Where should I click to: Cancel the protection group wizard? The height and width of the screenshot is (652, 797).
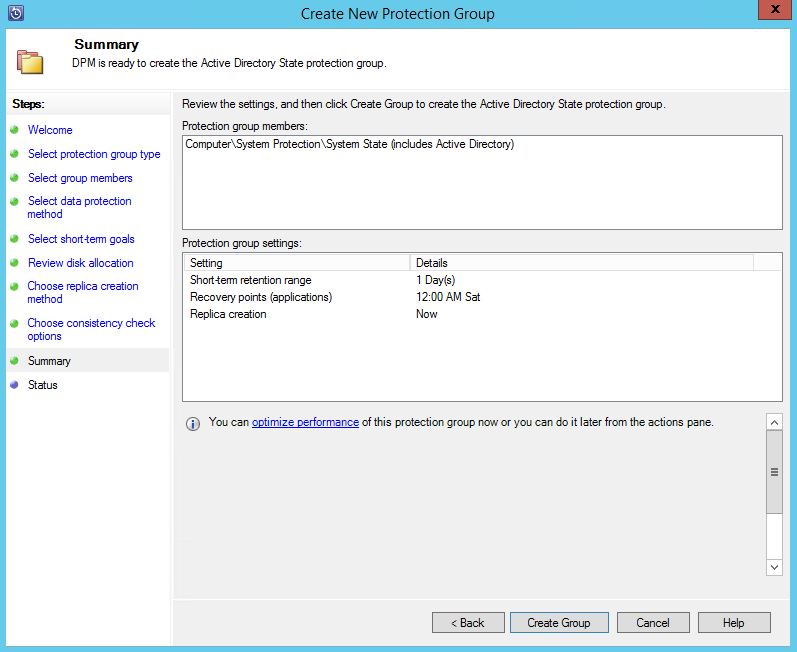pos(653,623)
